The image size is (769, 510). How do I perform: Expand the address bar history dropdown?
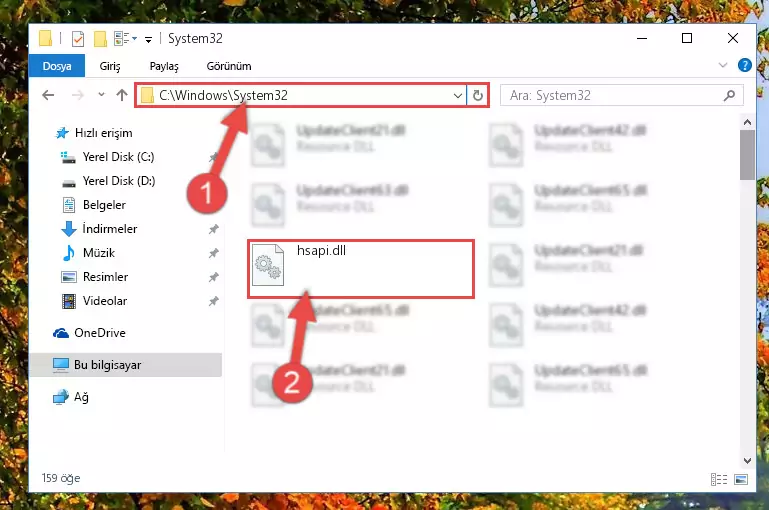click(458, 96)
